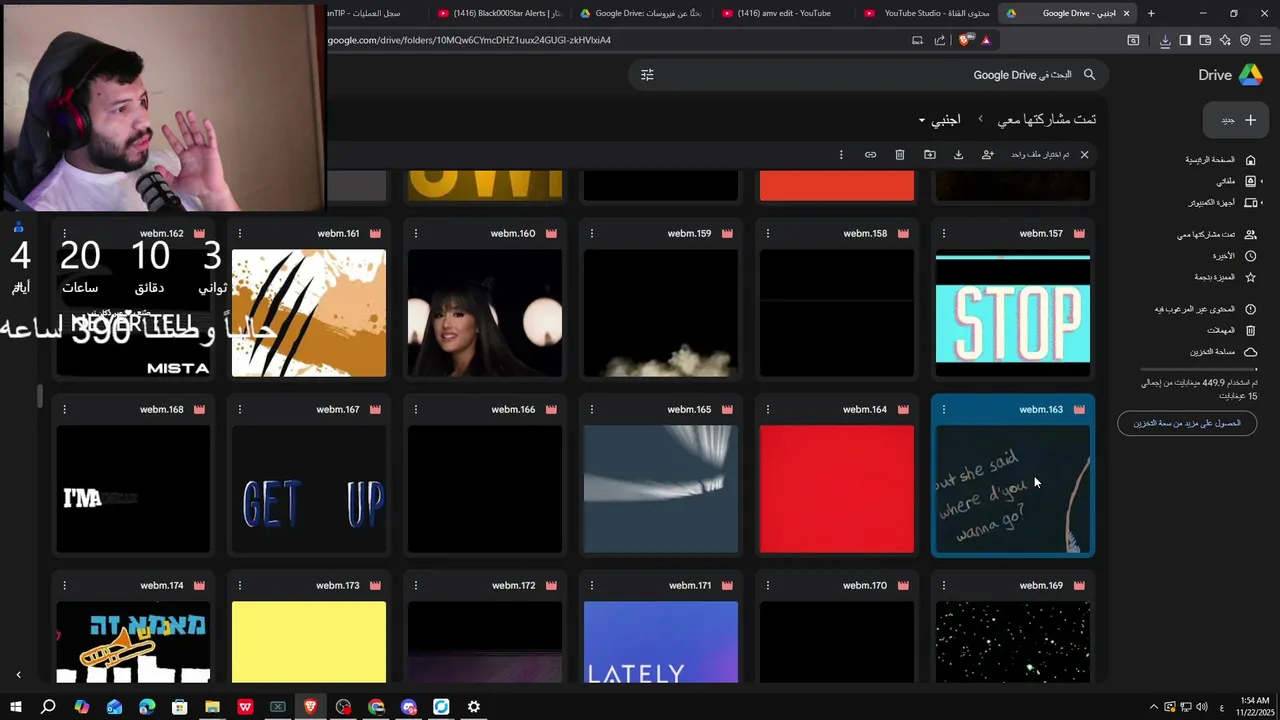Click the New (جديد) button

(1236, 120)
